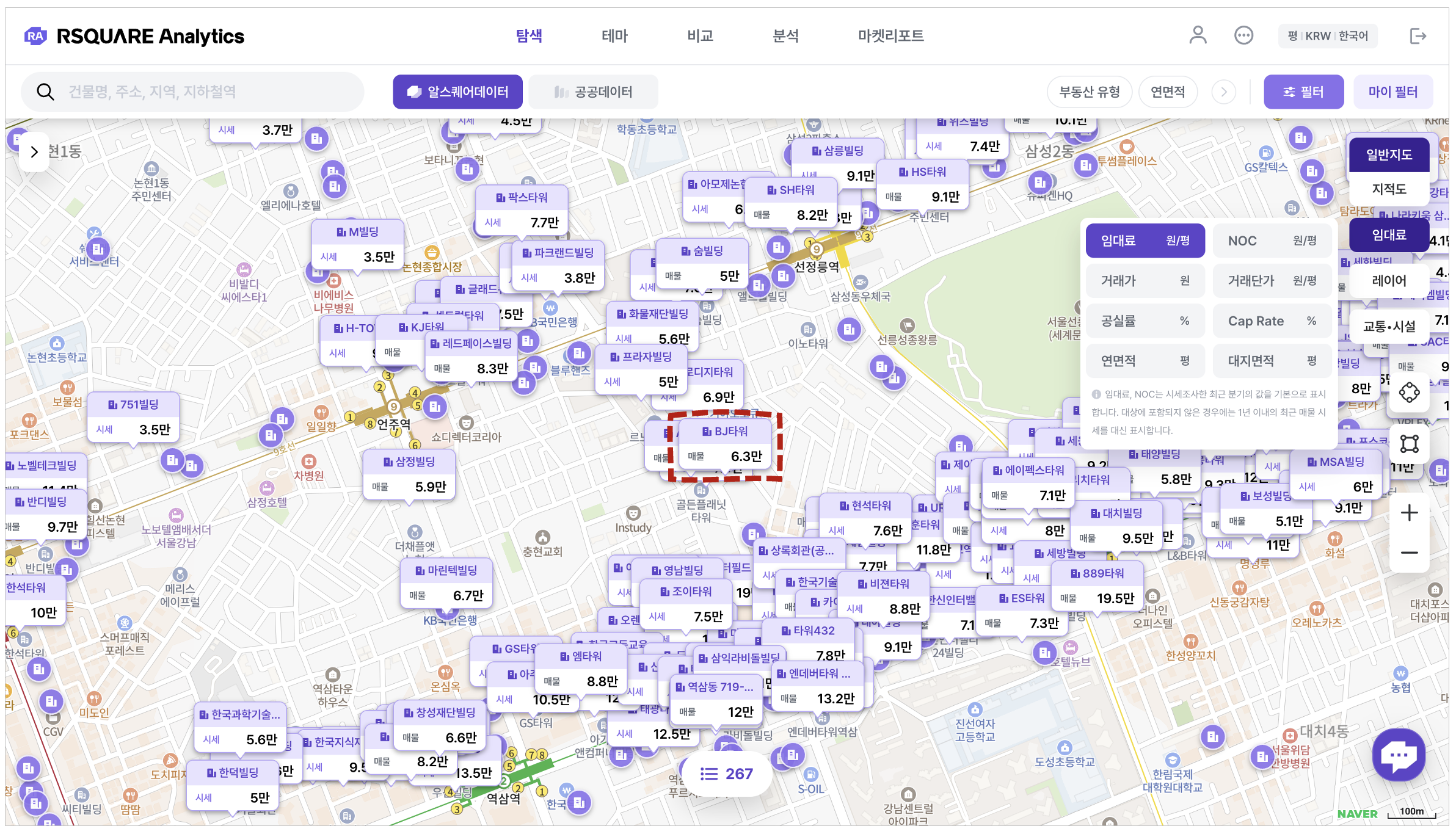Open the 부동산 유형 filter dropdown
The height and width of the screenshot is (834, 1456).
1089,92
